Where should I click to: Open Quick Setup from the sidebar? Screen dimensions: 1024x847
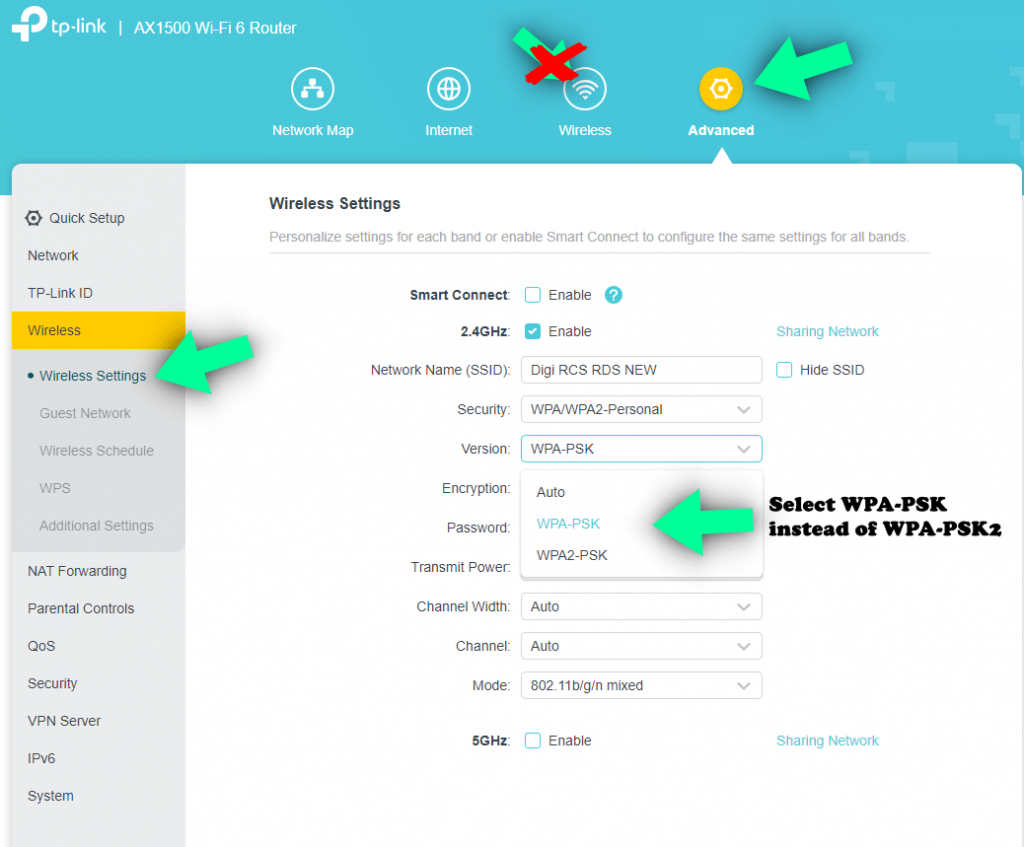(86, 218)
